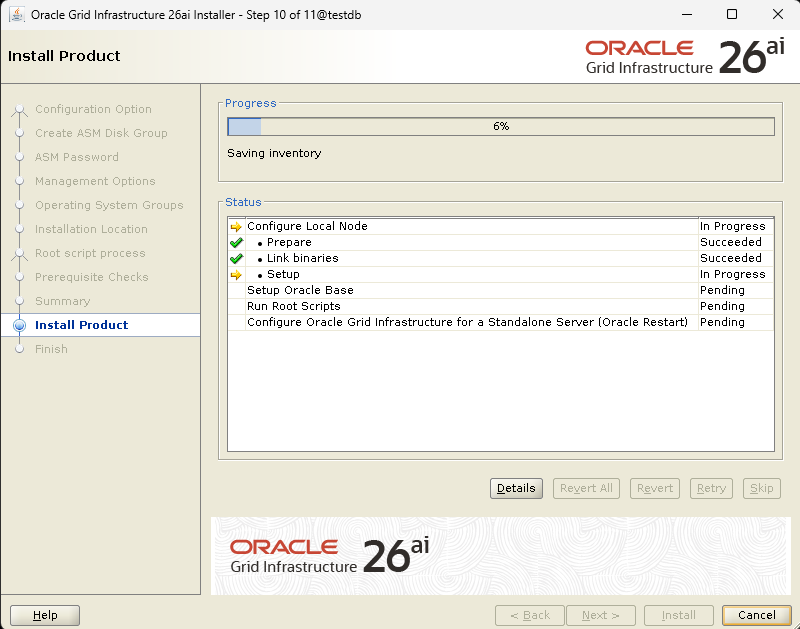Screen dimensions: 800x629
Task: Select Create ASM Disk Group step
Action: 101,133
